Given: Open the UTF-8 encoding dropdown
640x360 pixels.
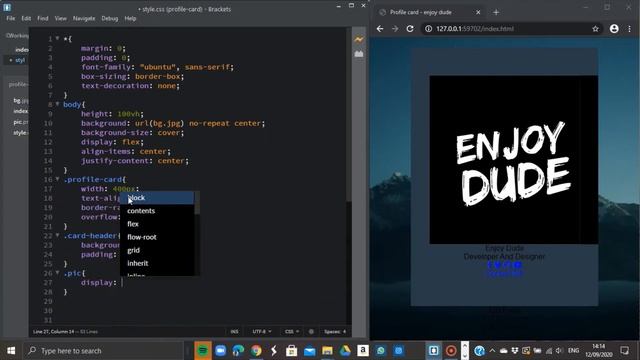Looking at the screenshot, I should (262, 331).
